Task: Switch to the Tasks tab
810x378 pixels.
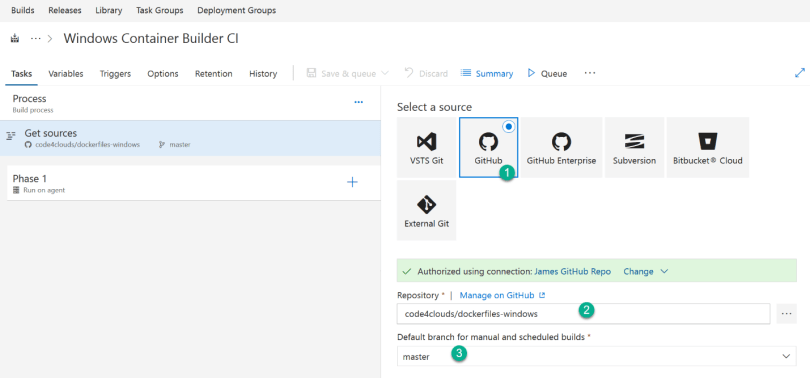Action: 22,74
